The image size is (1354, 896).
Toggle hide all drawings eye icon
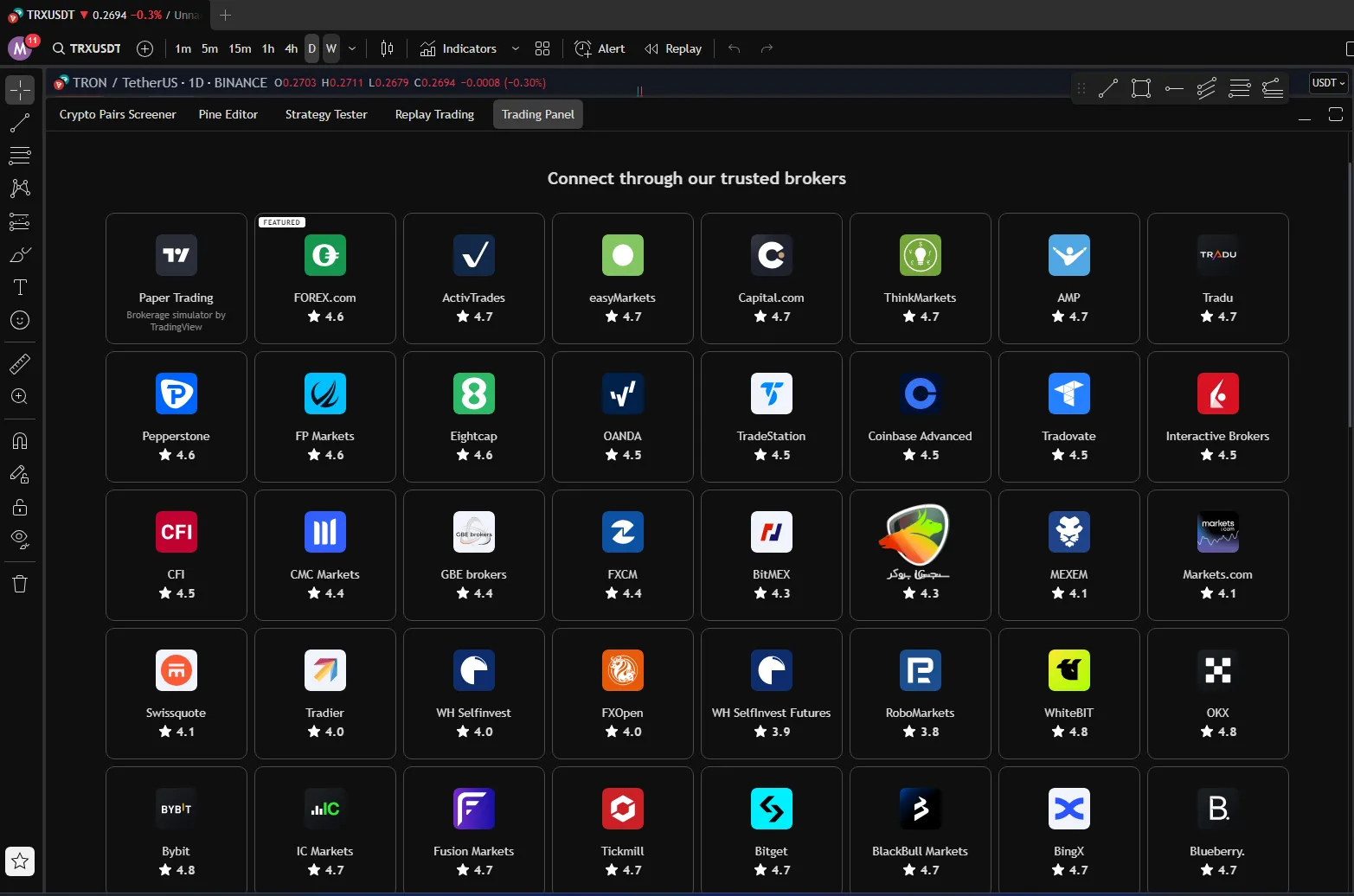(20, 540)
